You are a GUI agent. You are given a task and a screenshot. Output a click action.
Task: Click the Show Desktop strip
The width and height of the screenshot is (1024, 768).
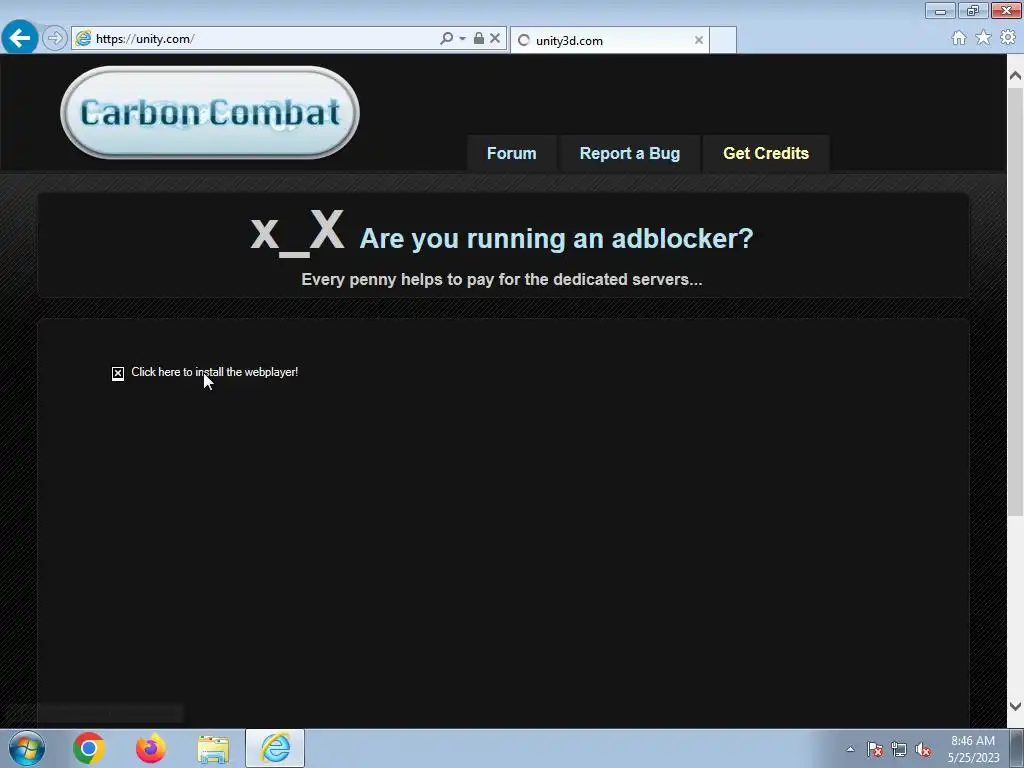tap(1017, 748)
